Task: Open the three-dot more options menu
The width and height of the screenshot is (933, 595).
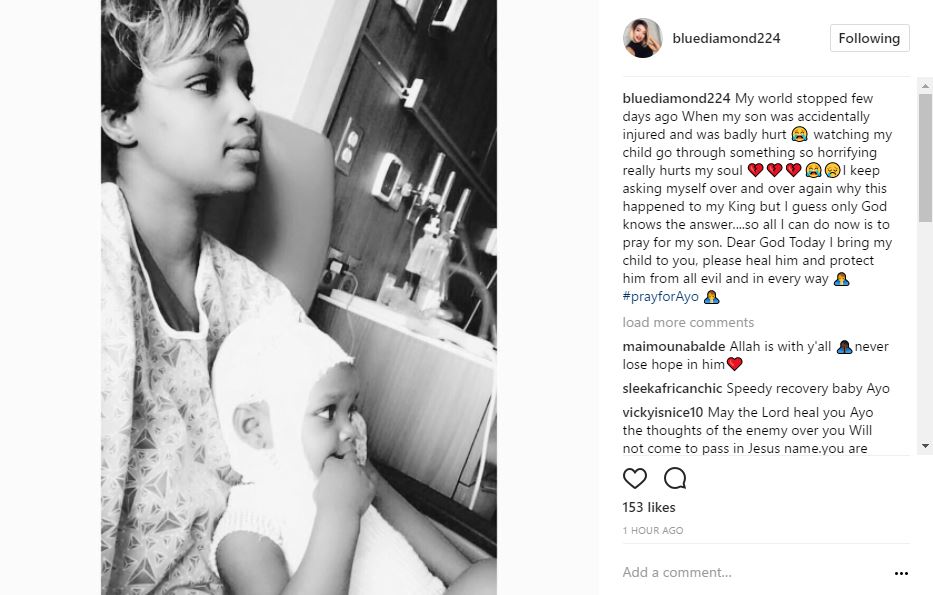Action: tap(901, 574)
